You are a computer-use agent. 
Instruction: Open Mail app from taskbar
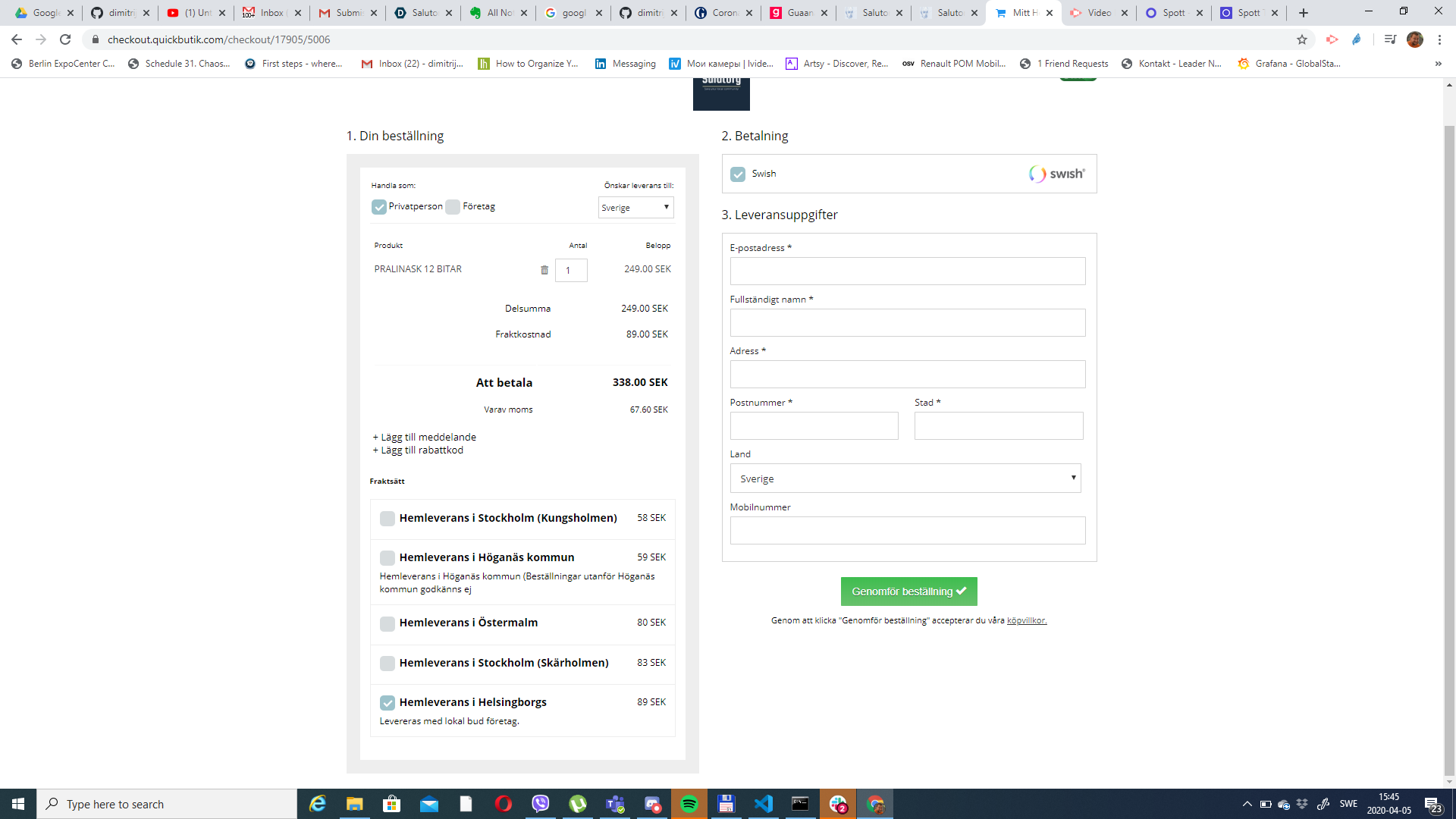coord(428,804)
